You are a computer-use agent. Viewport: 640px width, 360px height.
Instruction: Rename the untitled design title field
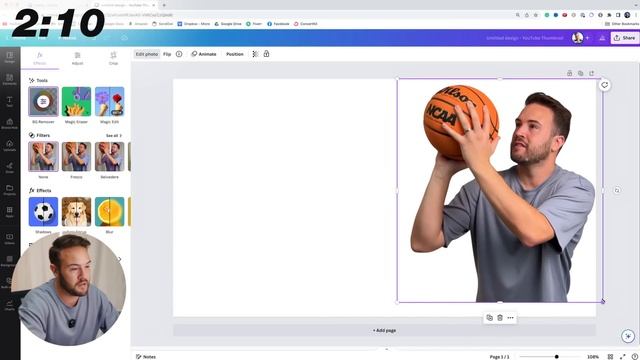[524, 38]
